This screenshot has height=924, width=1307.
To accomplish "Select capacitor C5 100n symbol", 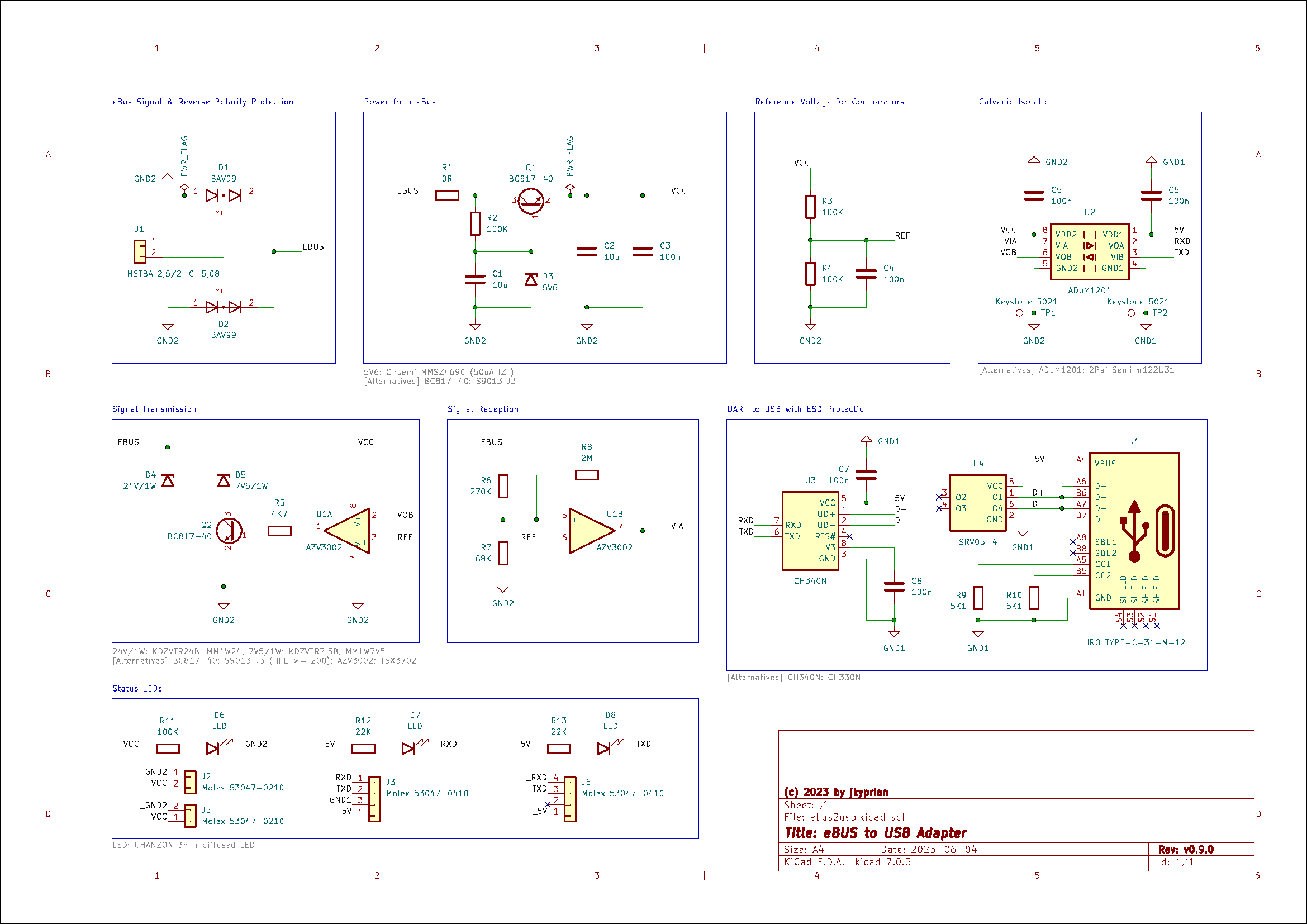I will [x=1033, y=196].
